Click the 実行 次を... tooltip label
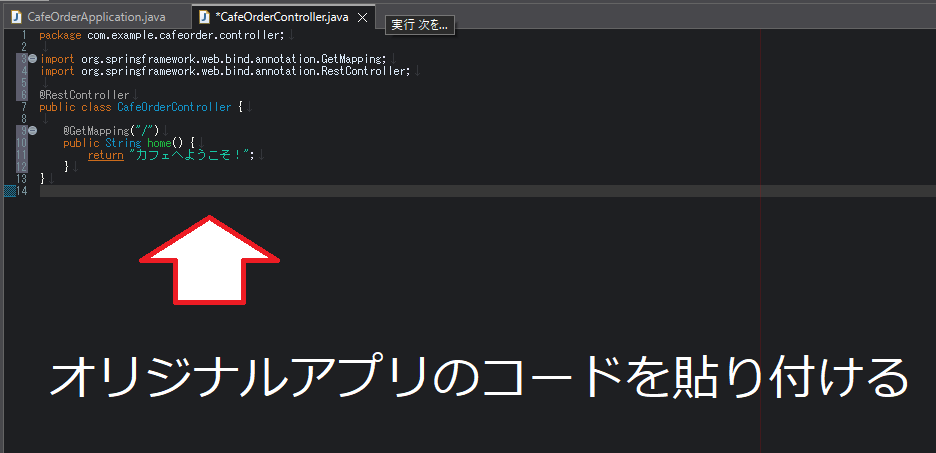Screen dimensions: 936x453 (x=420, y=24)
